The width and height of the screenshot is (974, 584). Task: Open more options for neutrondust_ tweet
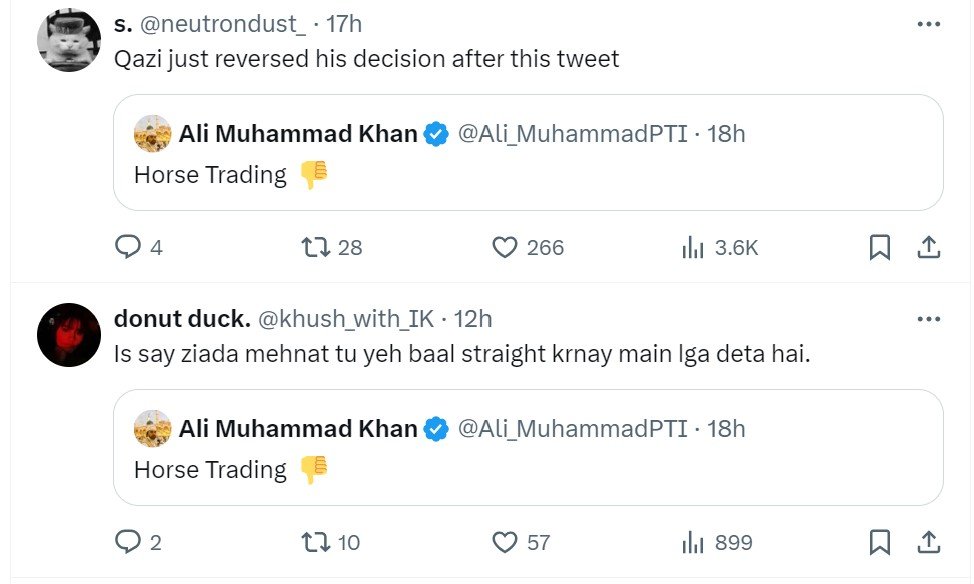pos(928,24)
